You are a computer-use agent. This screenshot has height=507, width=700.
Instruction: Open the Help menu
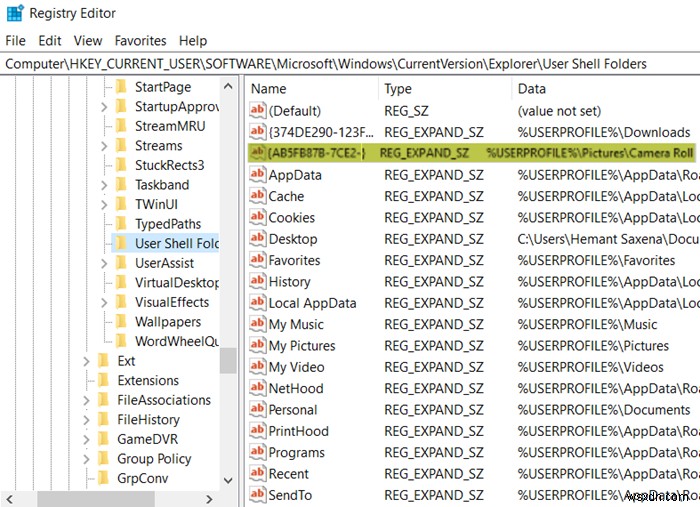click(x=193, y=41)
